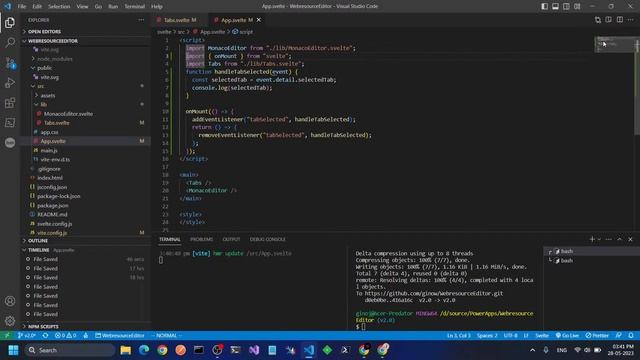Open editor more actions ellipsis
The image size is (640, 360).
[x=631, y=20]
